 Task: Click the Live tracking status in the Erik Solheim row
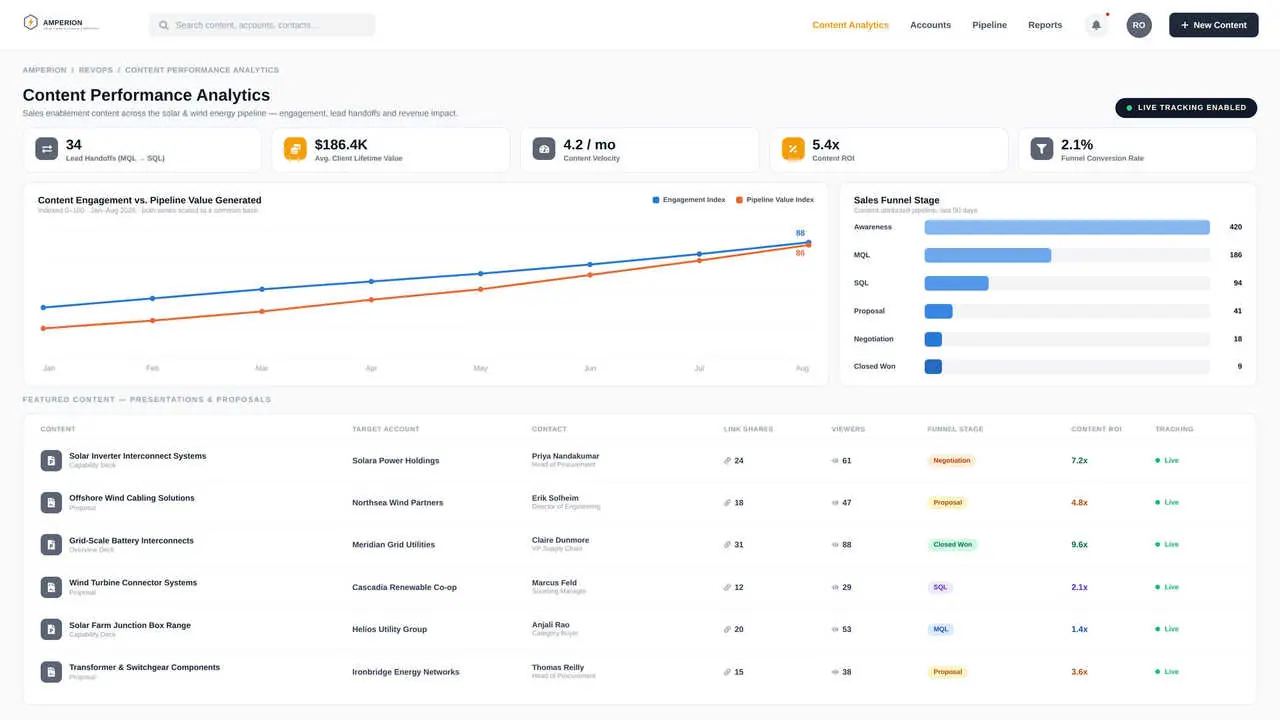click(1167, 503)
